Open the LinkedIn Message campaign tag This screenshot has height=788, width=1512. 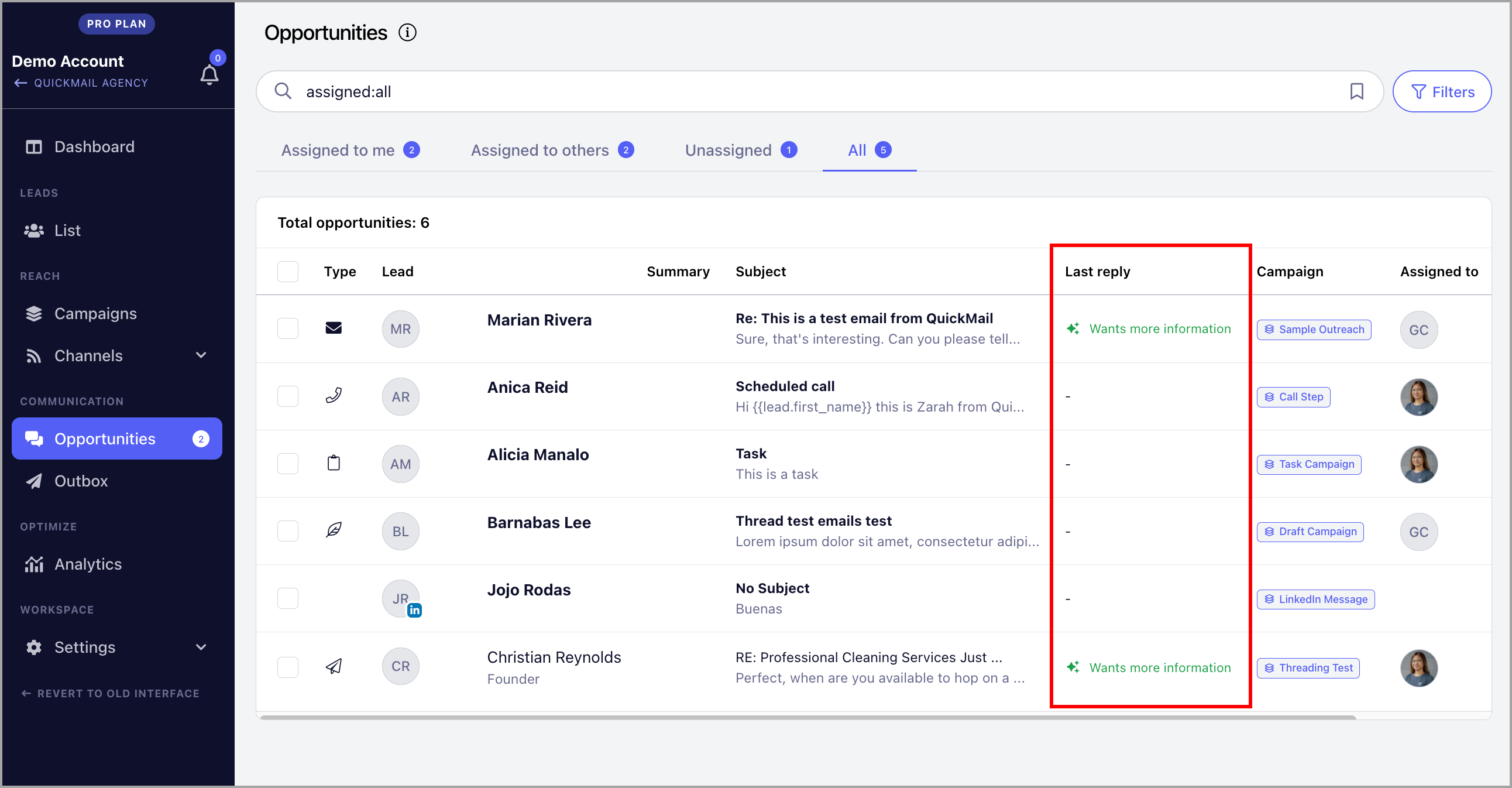(1315, 599)
